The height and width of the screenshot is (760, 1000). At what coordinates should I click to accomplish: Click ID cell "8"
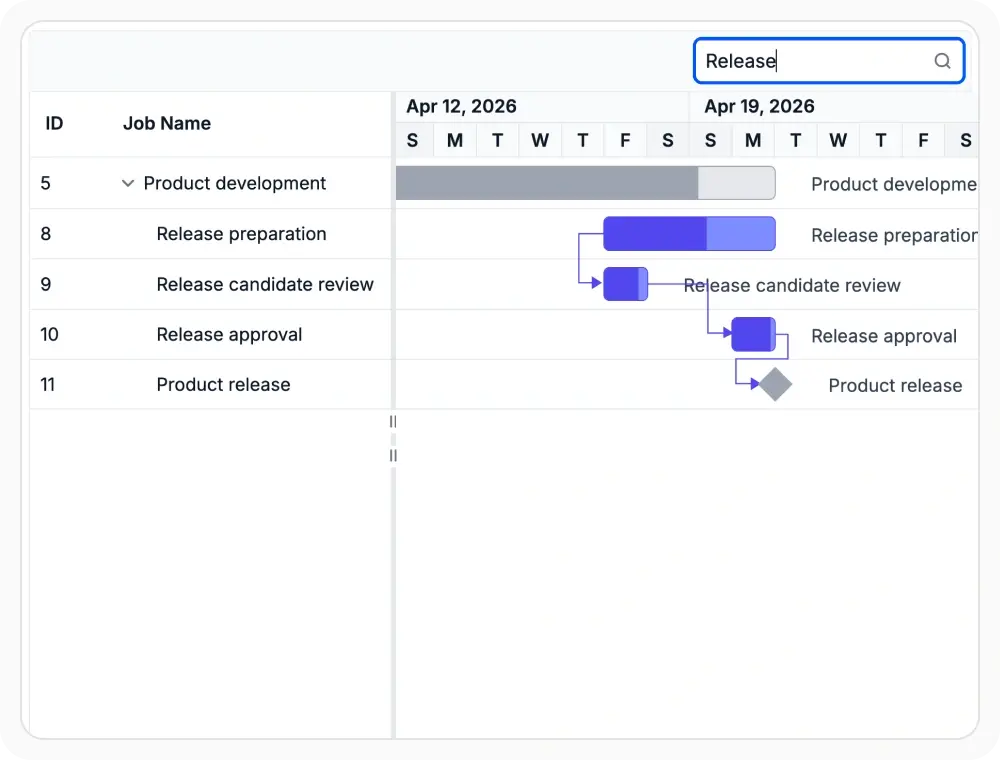(x=45, y=234)
